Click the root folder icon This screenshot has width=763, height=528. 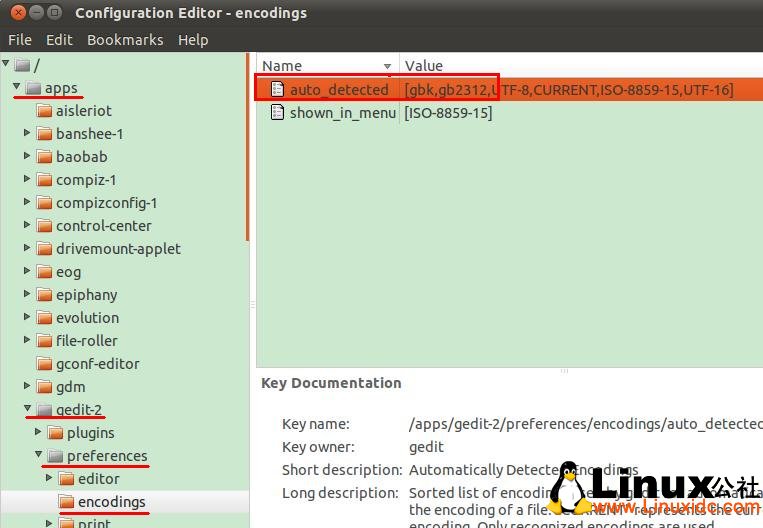(x=22, y=65)
